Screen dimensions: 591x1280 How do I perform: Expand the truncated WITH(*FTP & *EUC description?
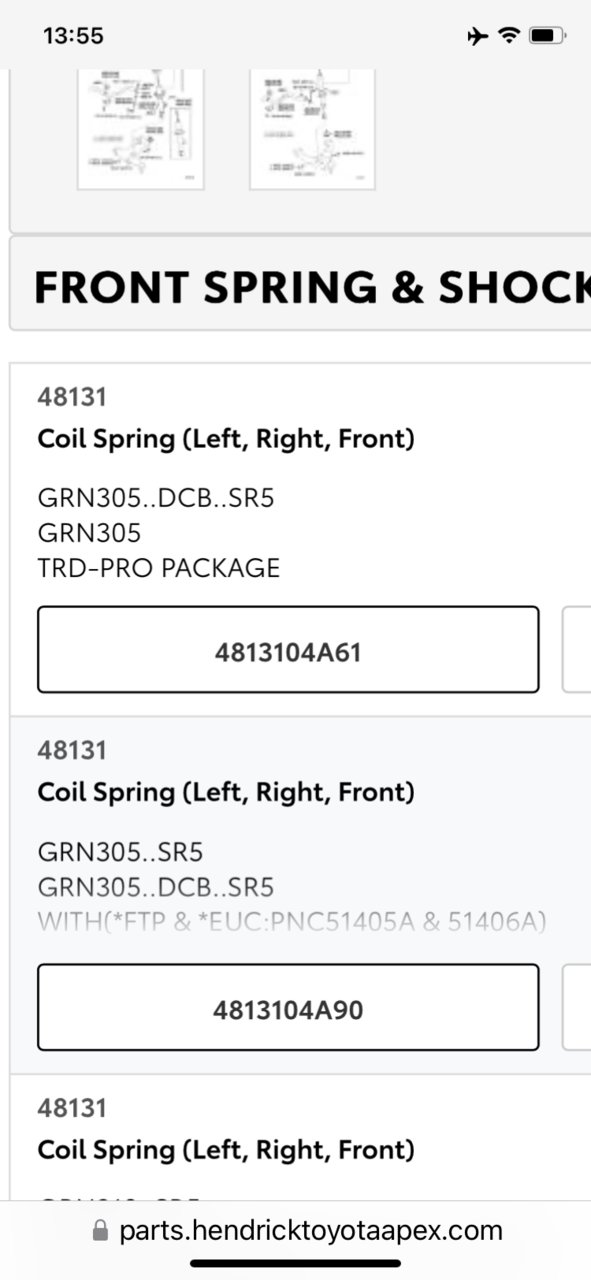(x=292, y=921)
